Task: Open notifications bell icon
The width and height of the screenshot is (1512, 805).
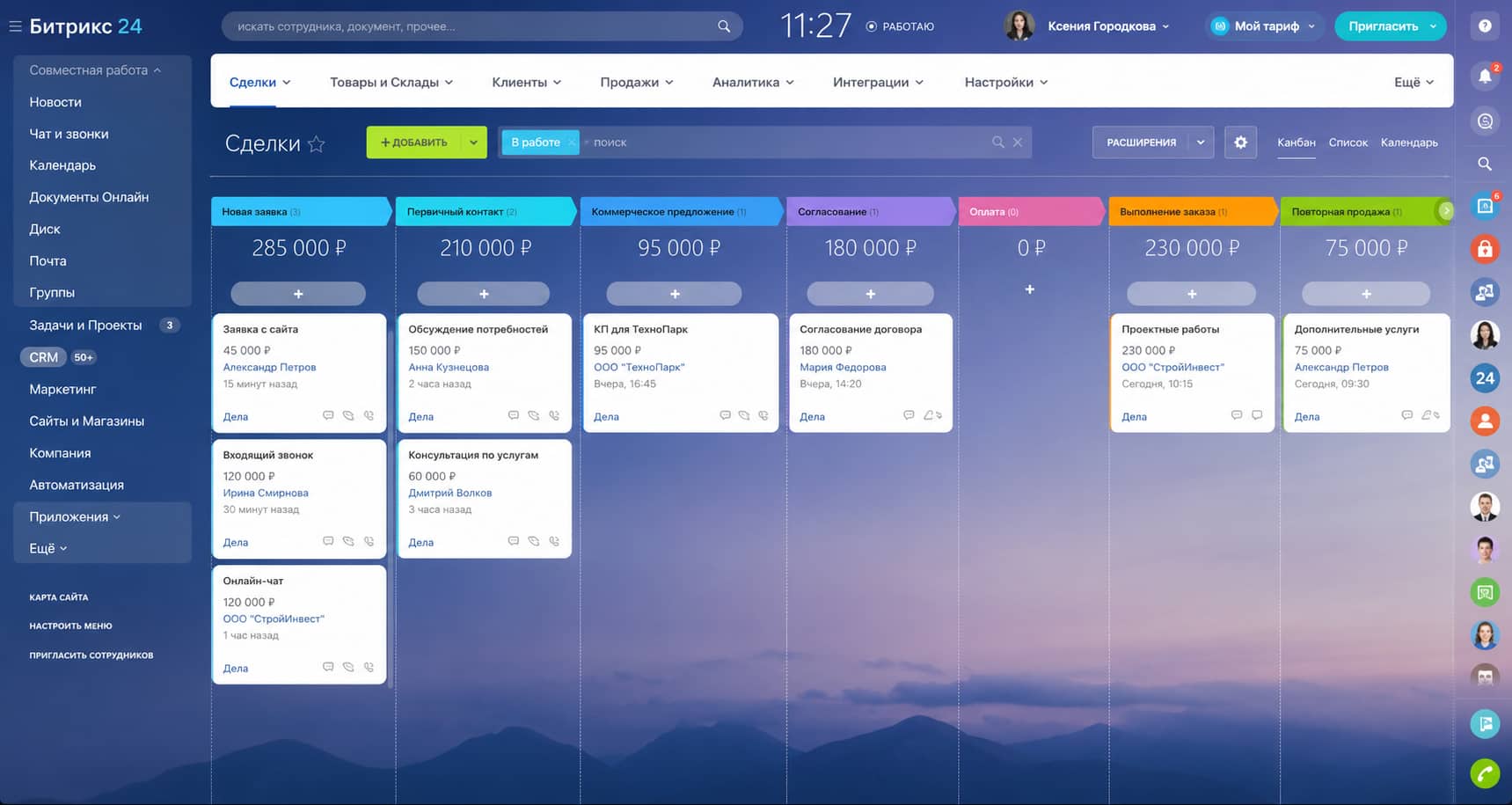Action: point(1485,76)
